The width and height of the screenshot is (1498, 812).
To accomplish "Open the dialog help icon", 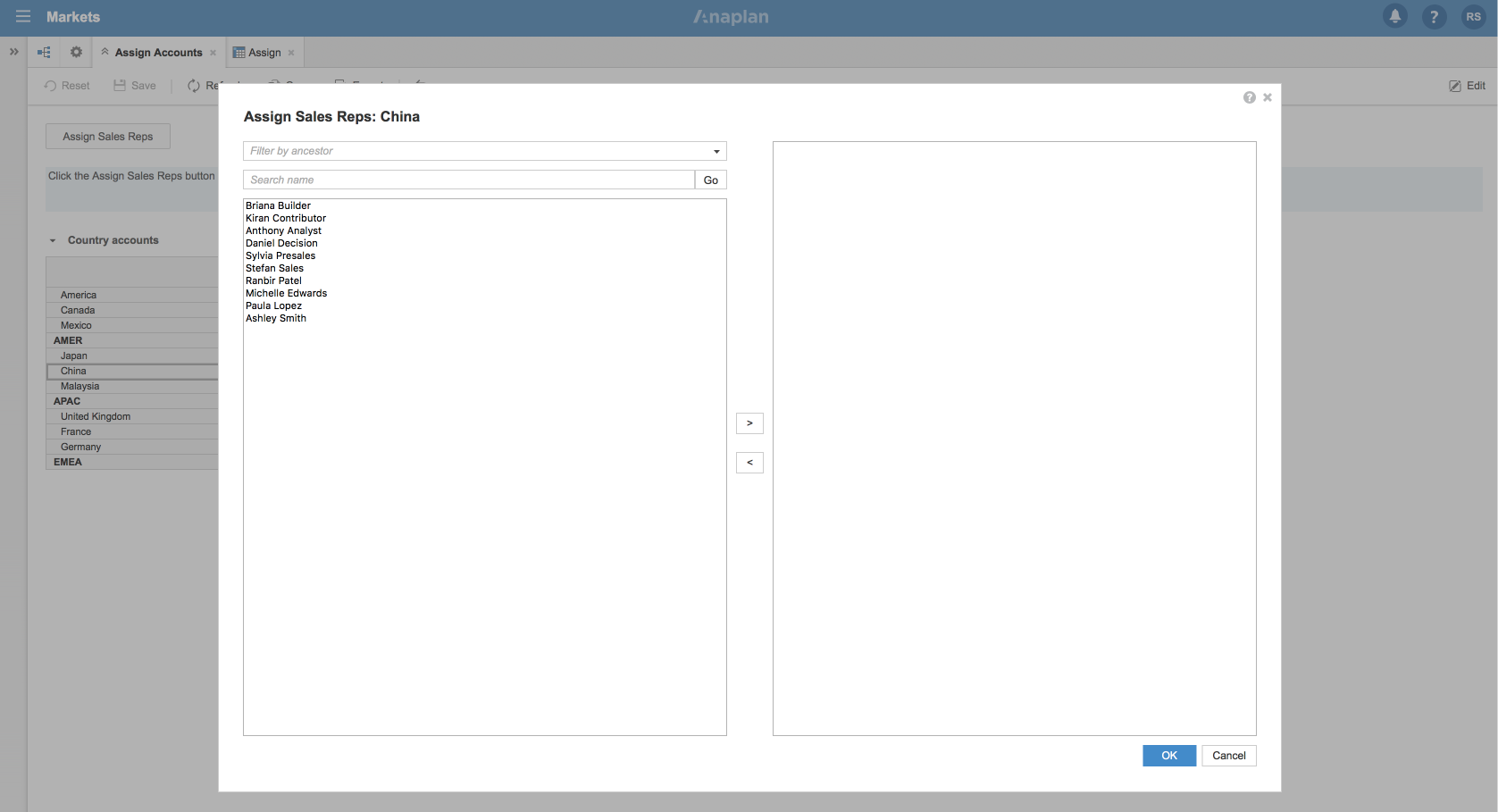I will 1249,97.
